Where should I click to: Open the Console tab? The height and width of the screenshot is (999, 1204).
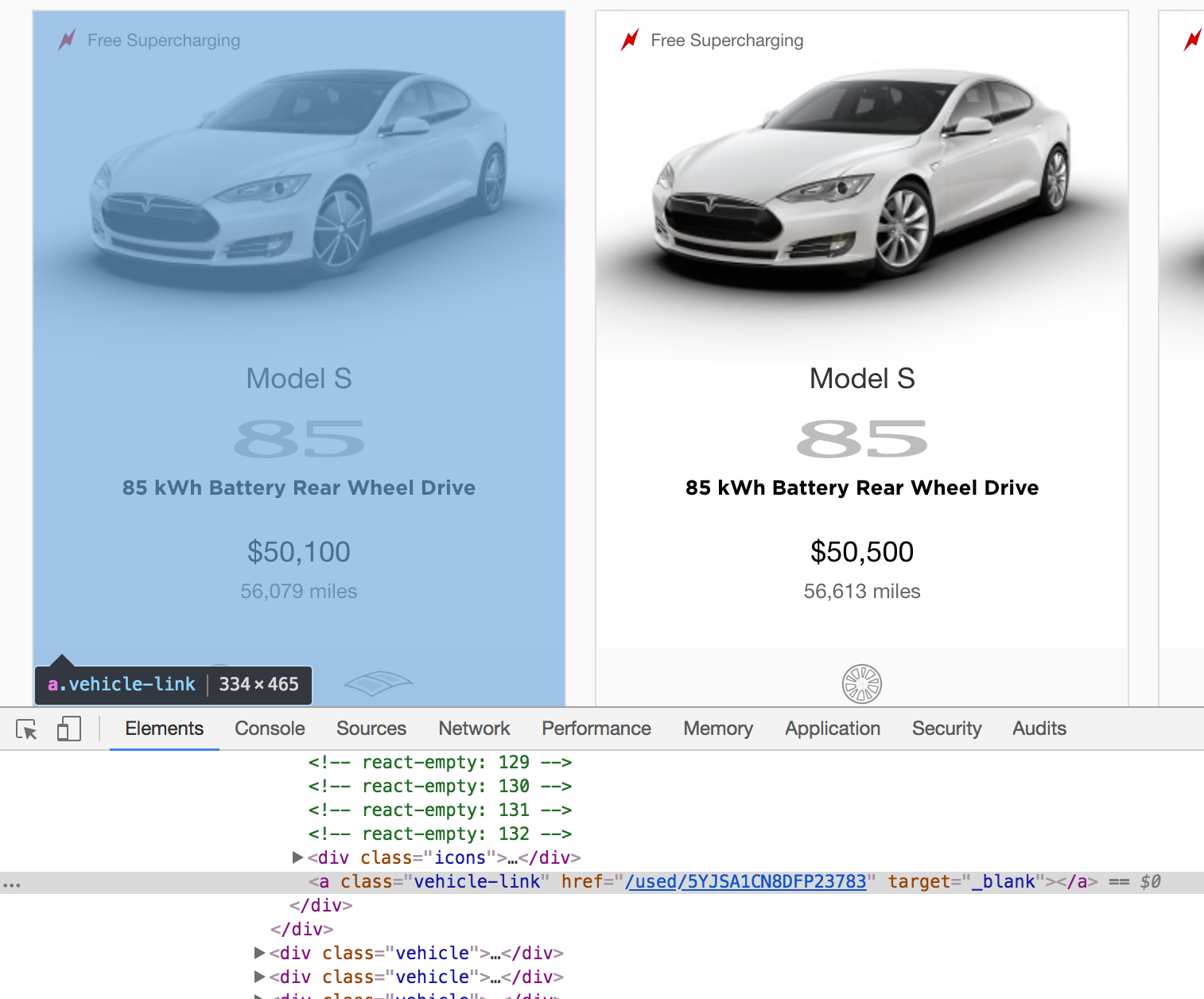point(270,729)
